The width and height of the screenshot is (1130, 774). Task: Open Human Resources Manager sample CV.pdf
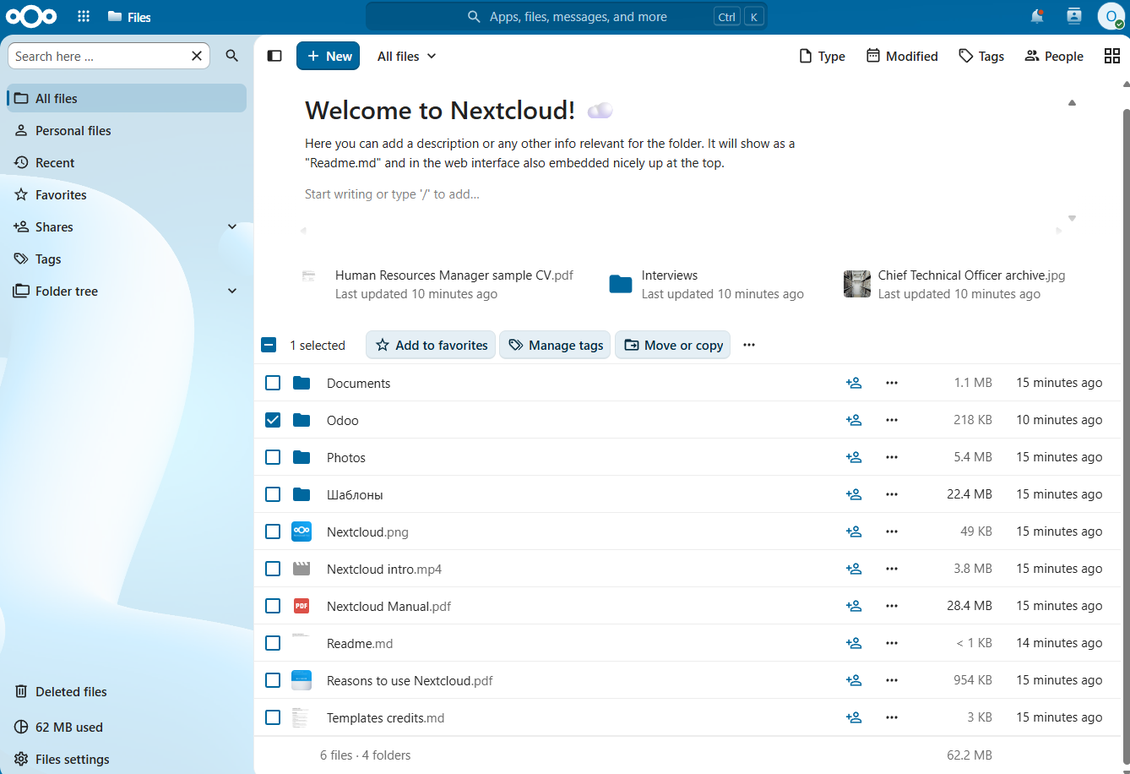pyautogui.click(x=437, y=285)
